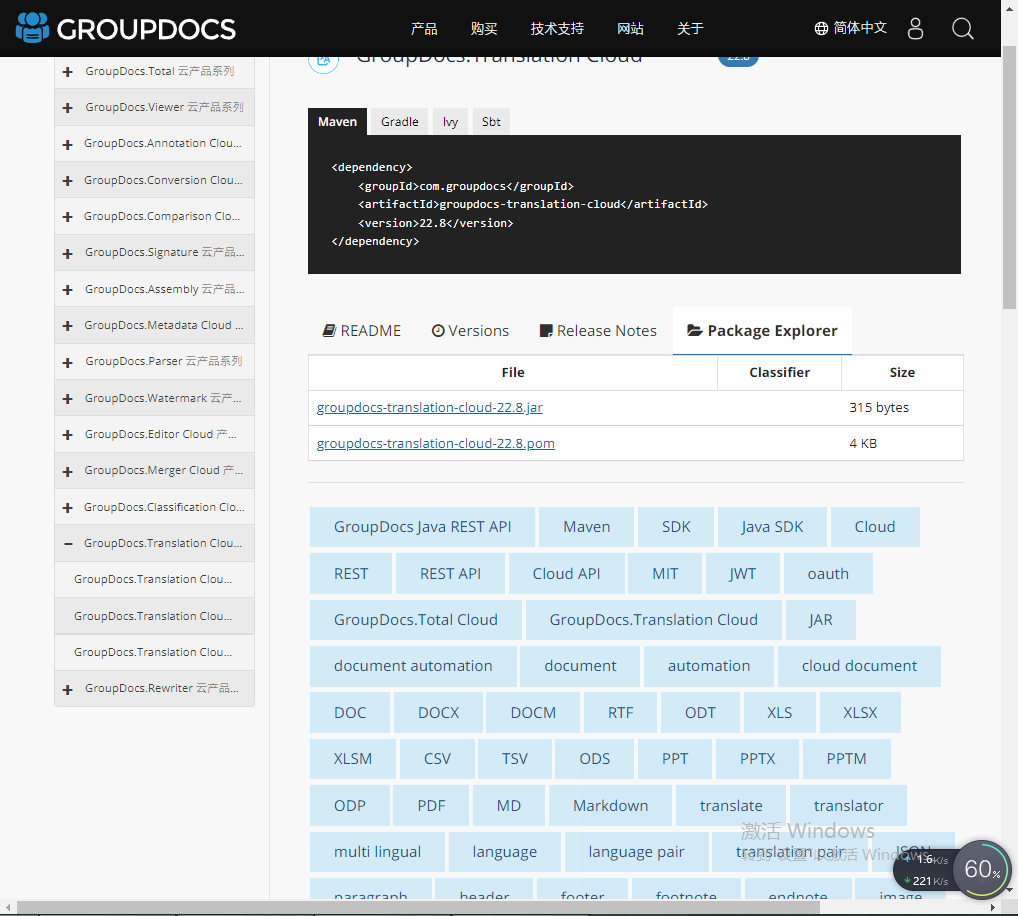Switch to the Ivy tab
This screenshot has height=916, width=1018.
(x=451, y=121)
